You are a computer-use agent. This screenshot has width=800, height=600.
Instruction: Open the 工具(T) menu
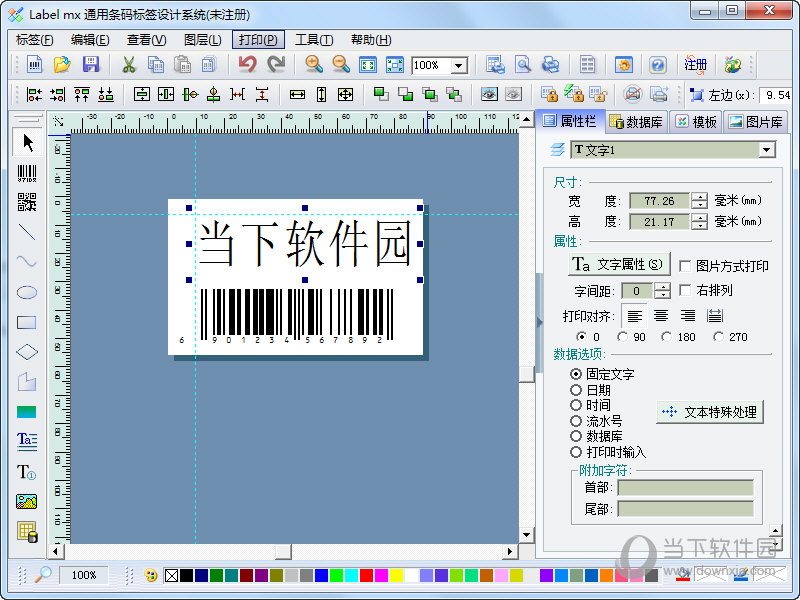(314, 40)
